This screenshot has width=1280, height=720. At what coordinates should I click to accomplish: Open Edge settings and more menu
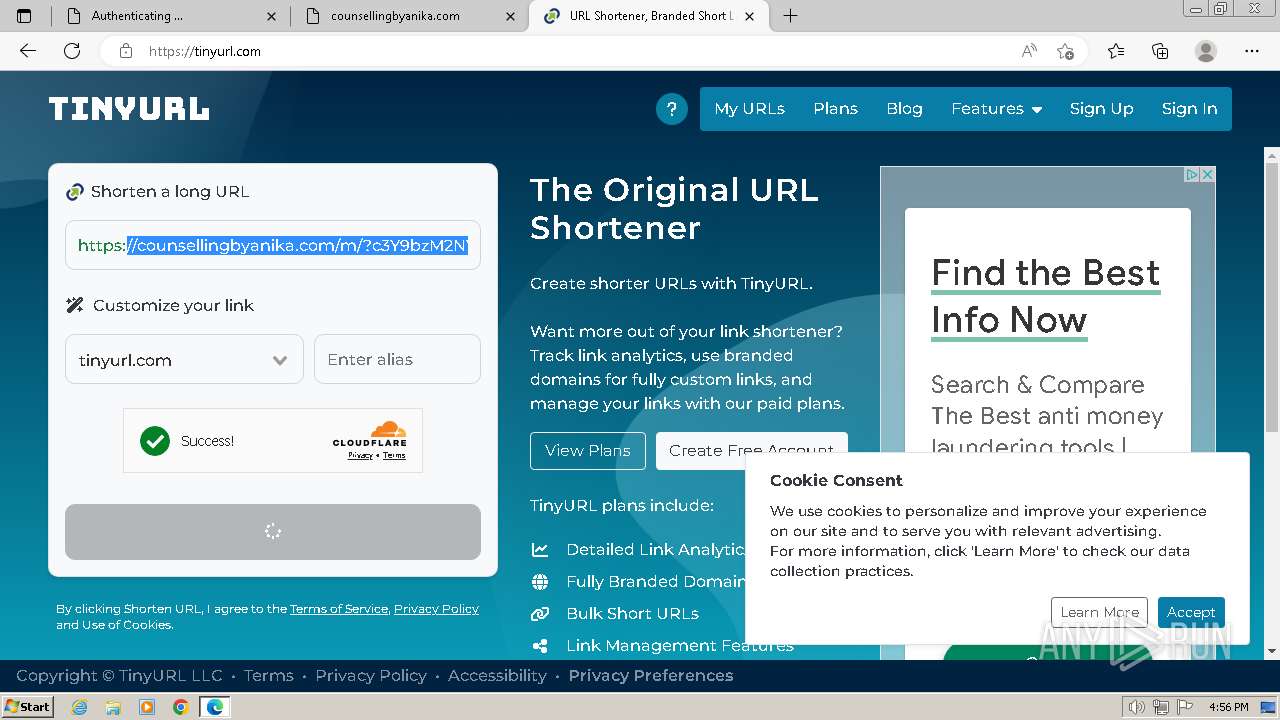tap(1252, 51)
